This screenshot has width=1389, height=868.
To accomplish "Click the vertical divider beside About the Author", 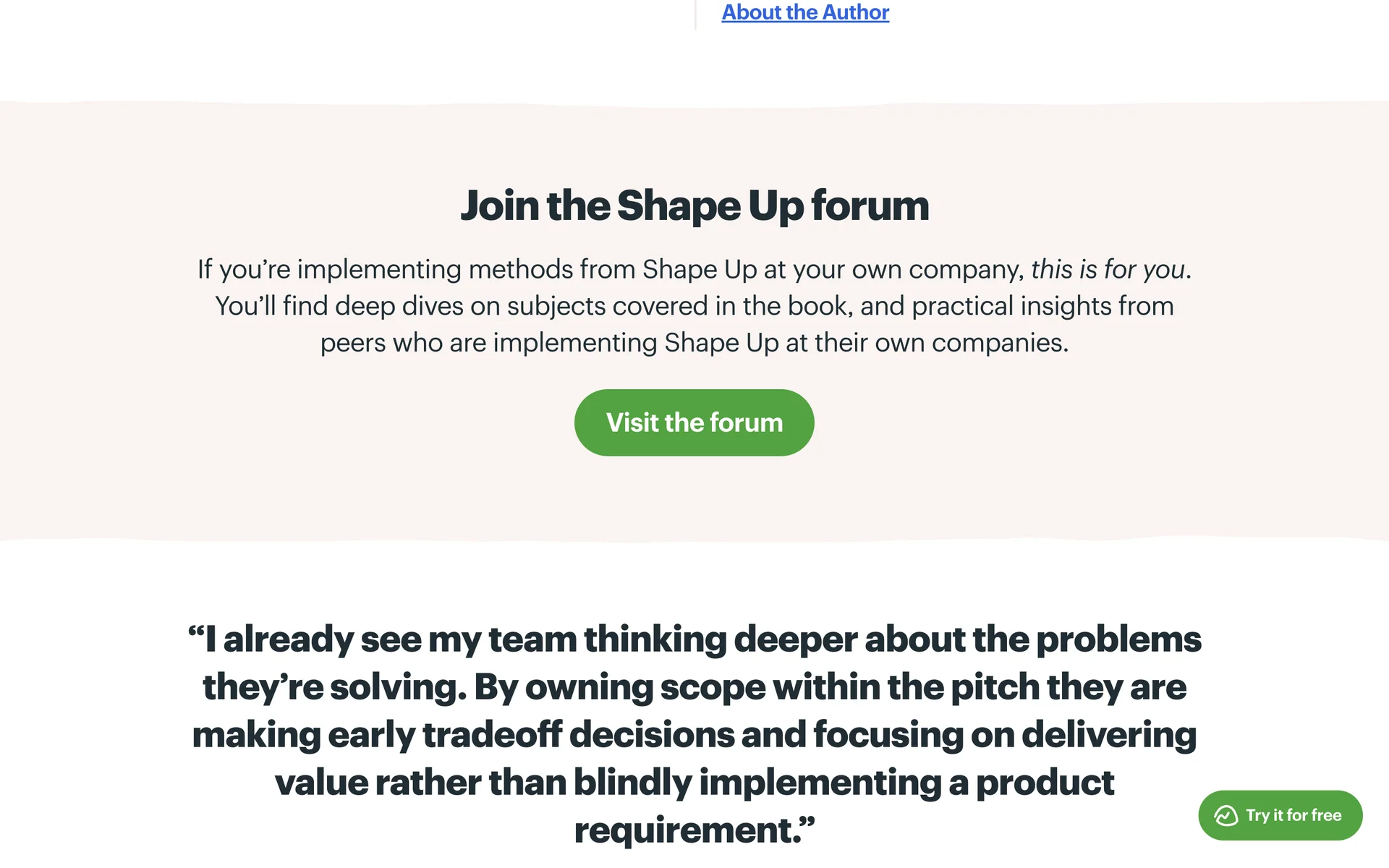I will click(695, 14).
